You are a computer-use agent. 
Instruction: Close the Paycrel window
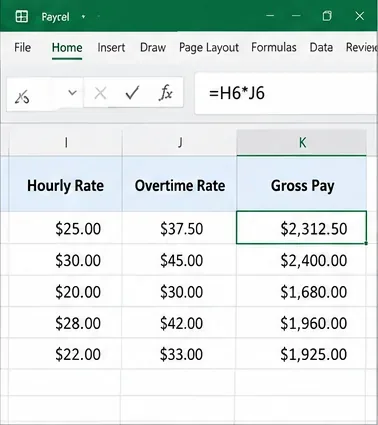click(x=360, y=16)
